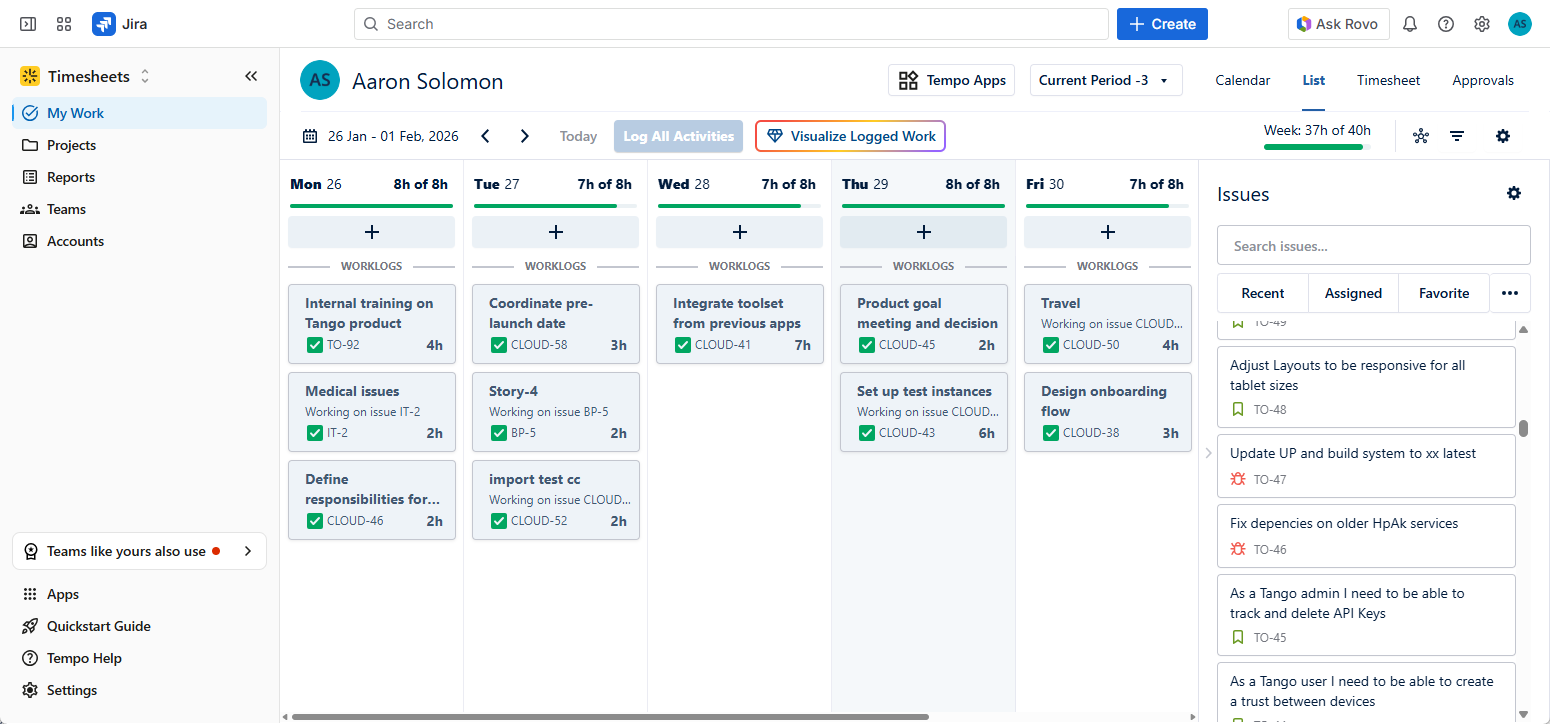Open the more options menu in Issues tabs
Screen dimensions: 1550x724
pyautogui.click(x=1510, y=293)
